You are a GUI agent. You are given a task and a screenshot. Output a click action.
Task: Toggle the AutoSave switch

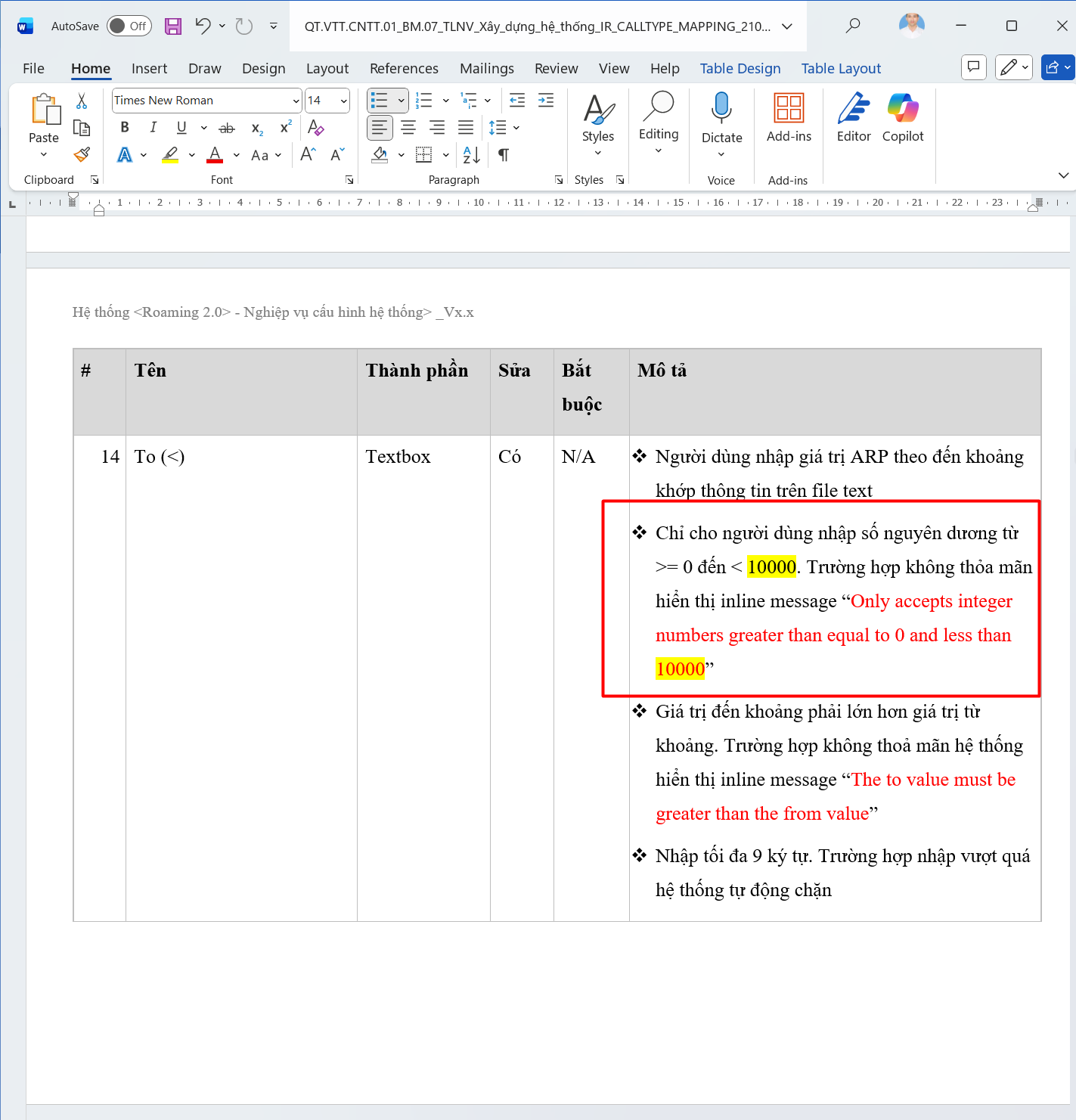point(129,26)
